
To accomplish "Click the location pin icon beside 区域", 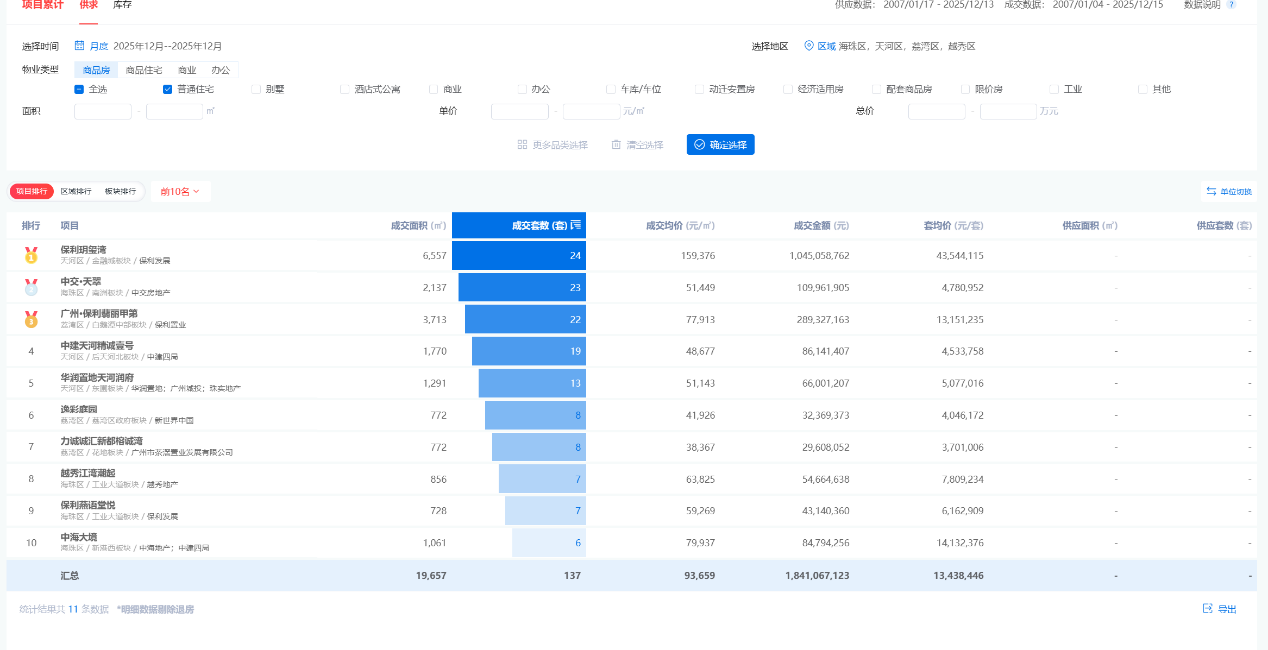I will [x=808, y=46].
